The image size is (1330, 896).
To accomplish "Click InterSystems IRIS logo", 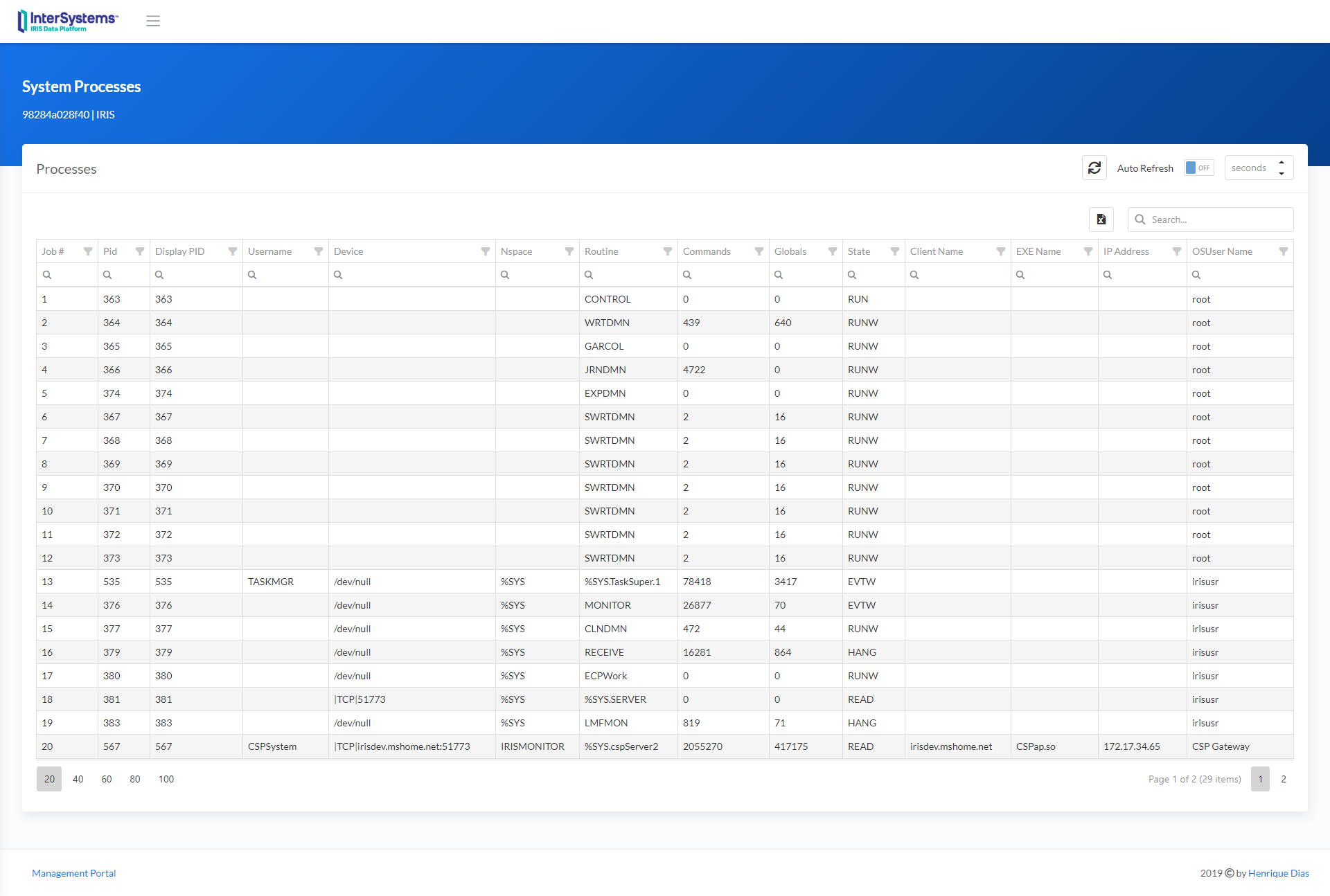I will coord(68,21).
